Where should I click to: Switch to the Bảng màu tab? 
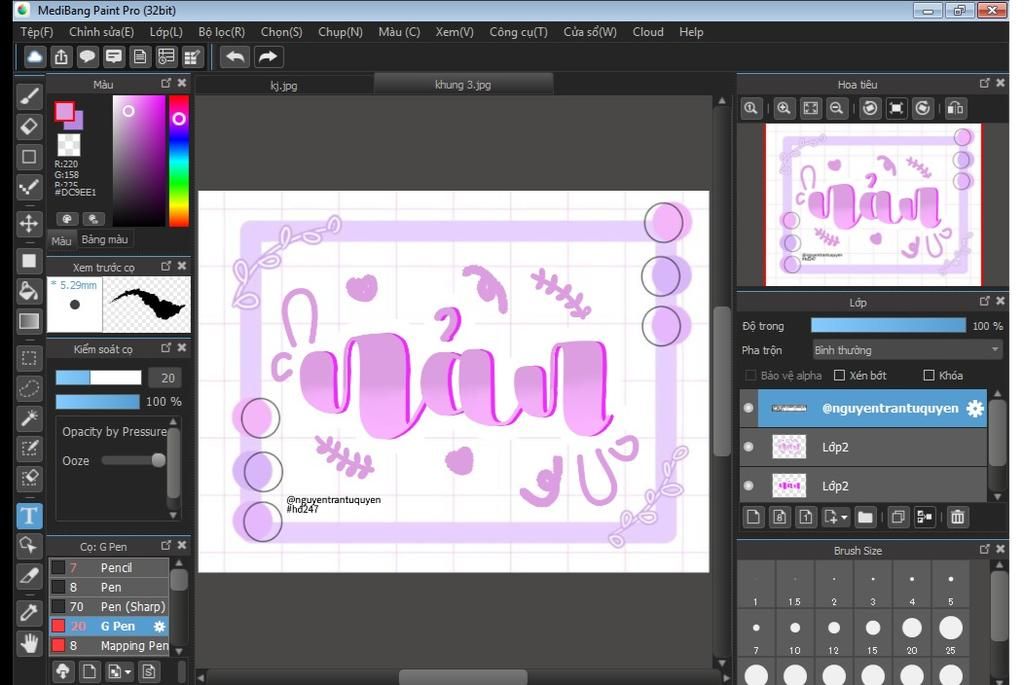[x=104, y=240]
